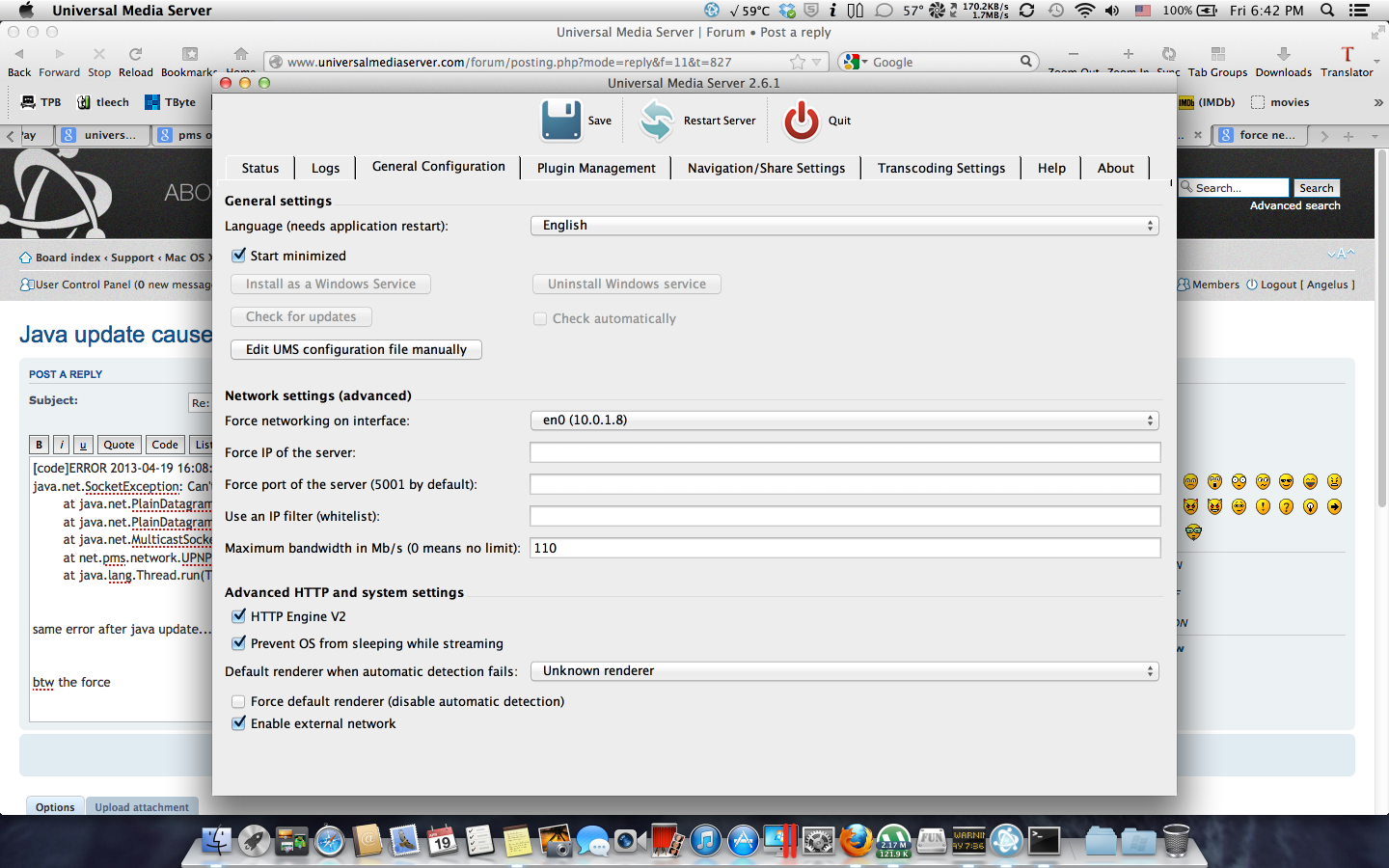
Task: Click Force port of the server field
Action: 845,484
